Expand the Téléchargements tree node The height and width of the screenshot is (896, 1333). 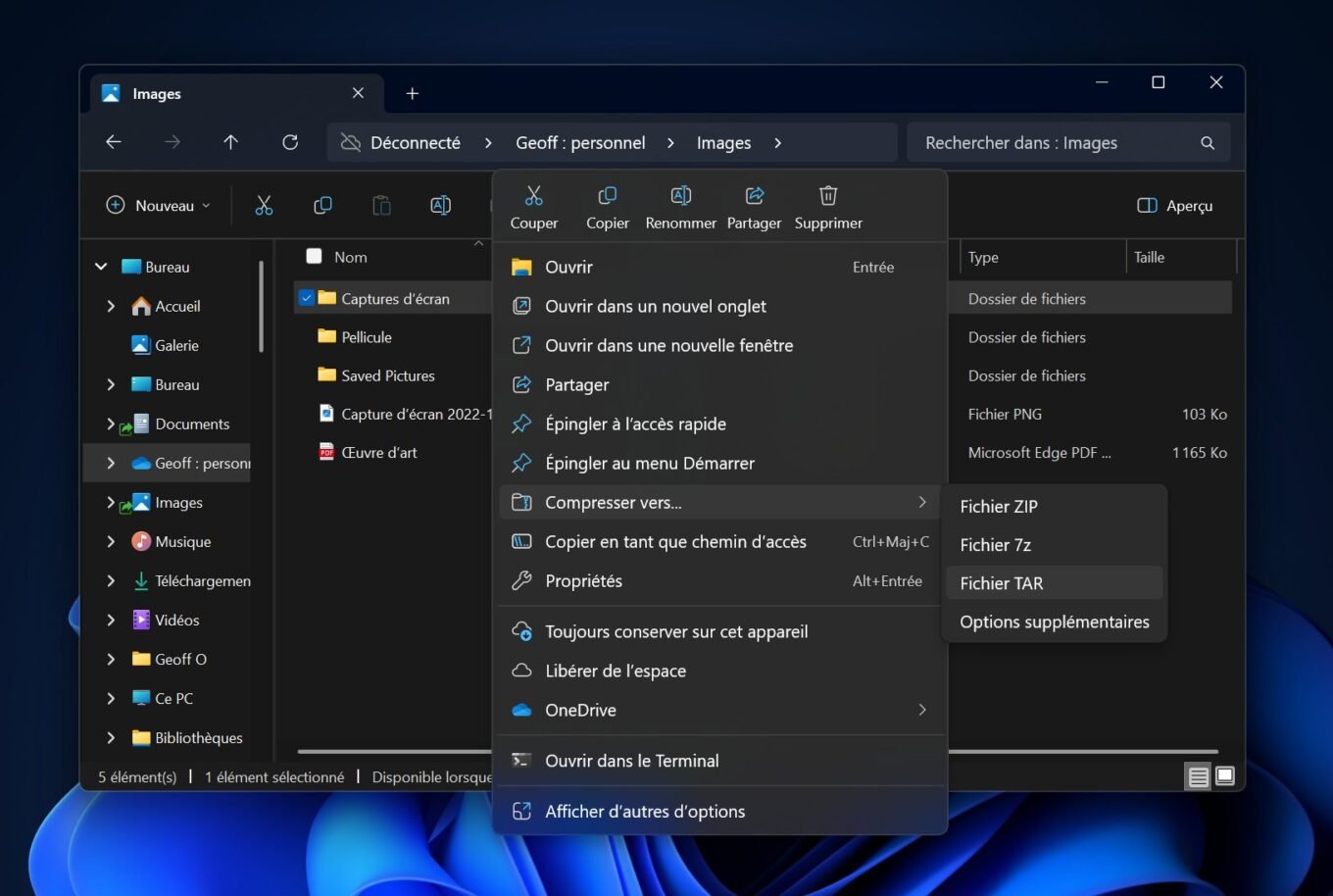(111, 580)
